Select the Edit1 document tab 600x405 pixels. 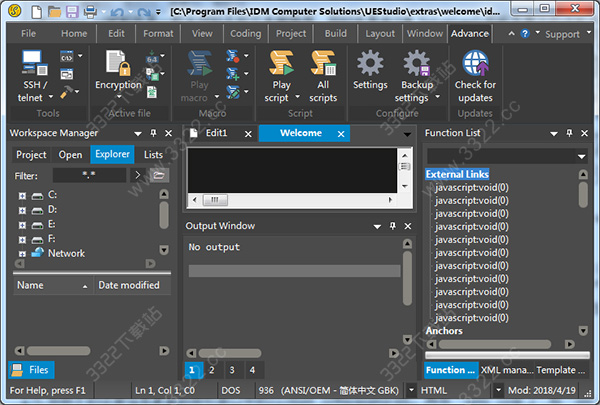216,133
